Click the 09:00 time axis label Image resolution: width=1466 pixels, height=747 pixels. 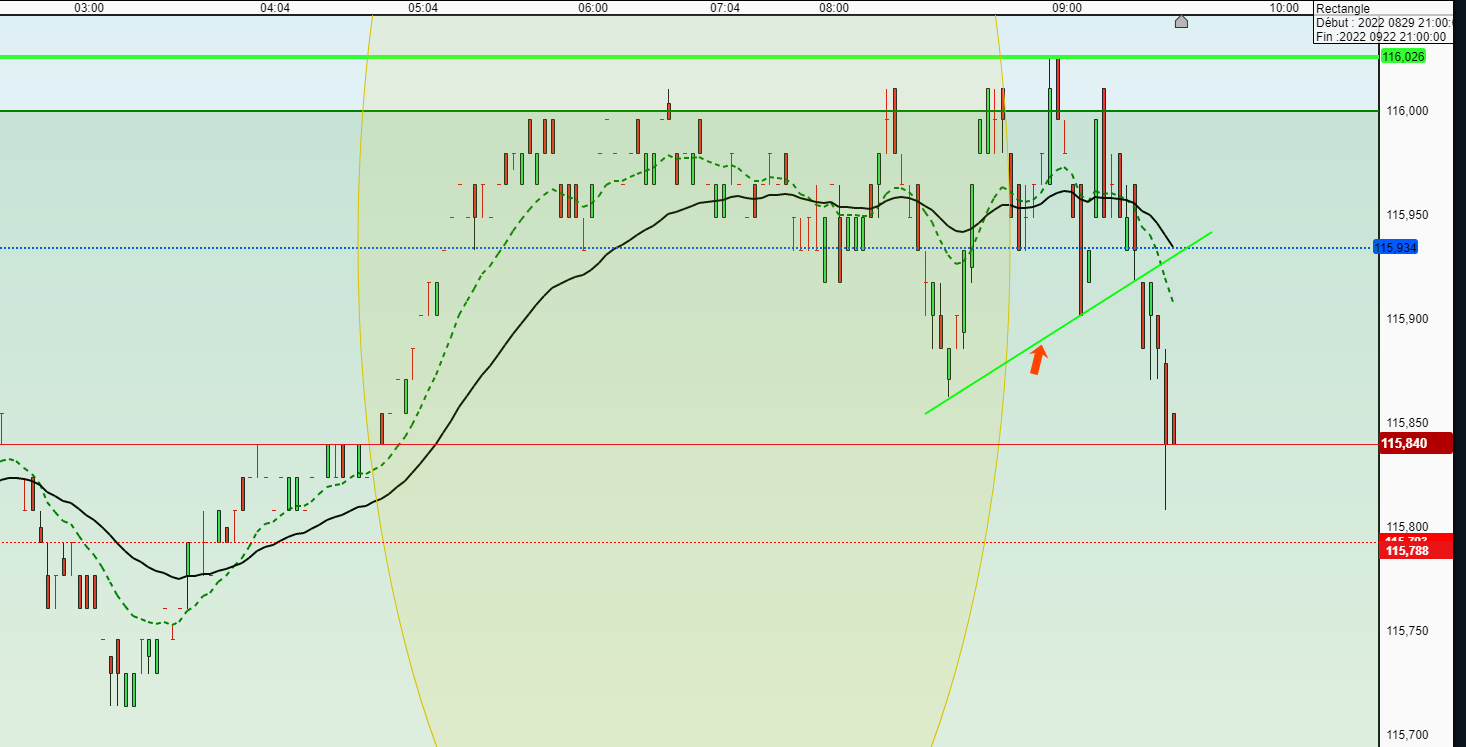pyautogui.click(x=1067, y=8)
